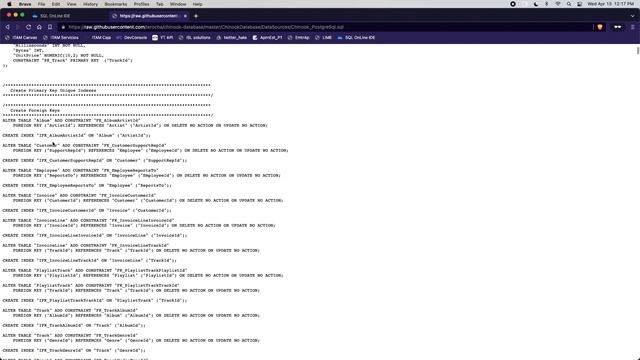Open the View menu
Image resolution: width=640 pixels, height=360 pixels.
pyautogui.click(x=71, y=4)
